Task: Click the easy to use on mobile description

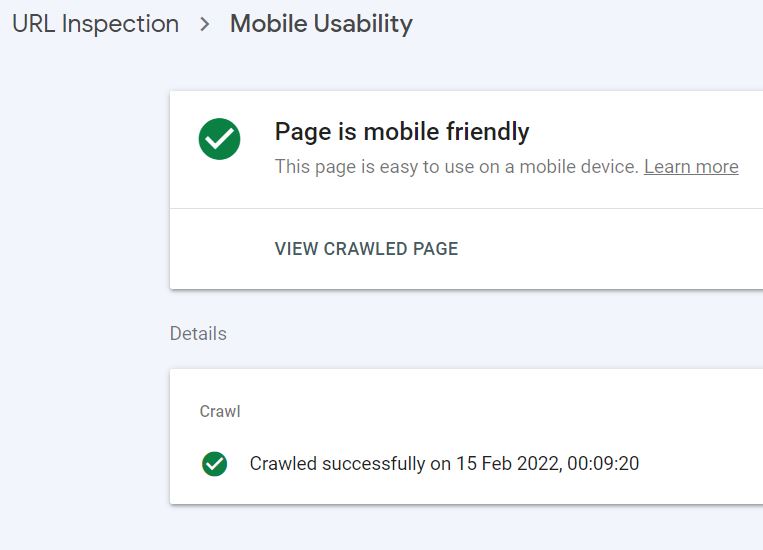Action: coord(456,167)
